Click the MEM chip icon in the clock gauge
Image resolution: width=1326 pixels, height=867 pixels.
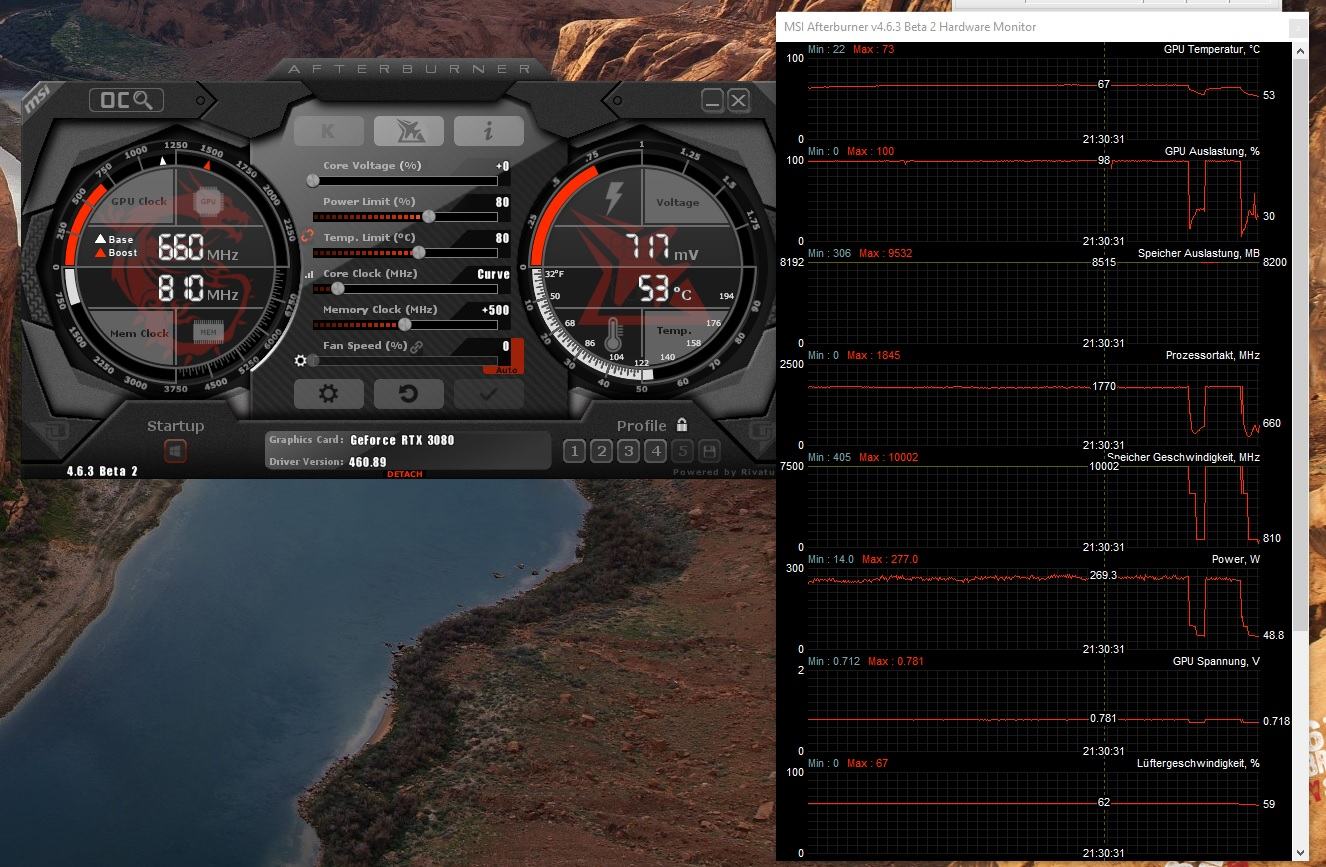(208, 332)
